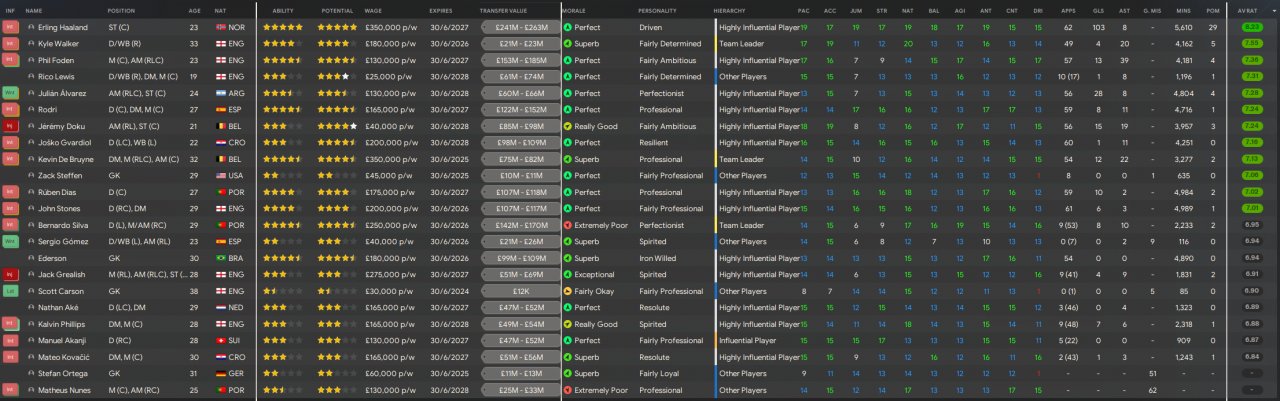Click the Norway flag in Haaland's row

pos(221,28)
